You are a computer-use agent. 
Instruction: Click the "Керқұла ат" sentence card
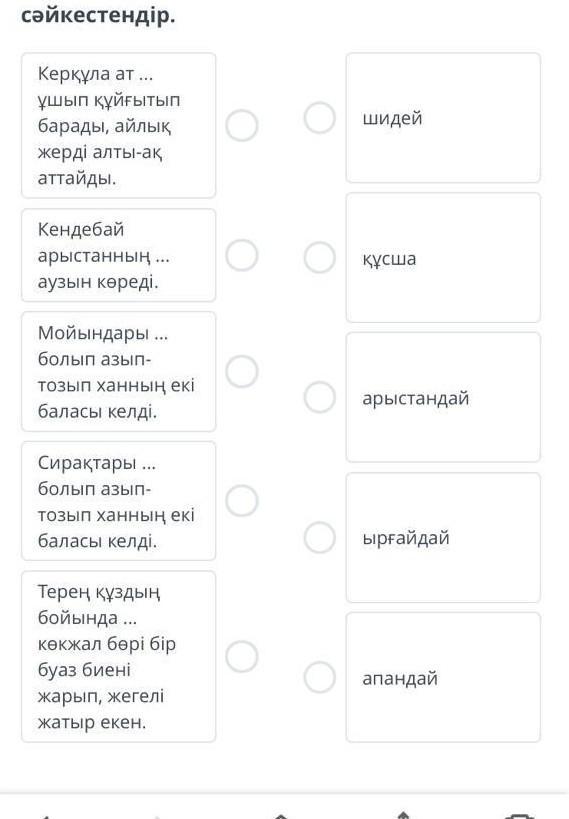tap(119, 125)
